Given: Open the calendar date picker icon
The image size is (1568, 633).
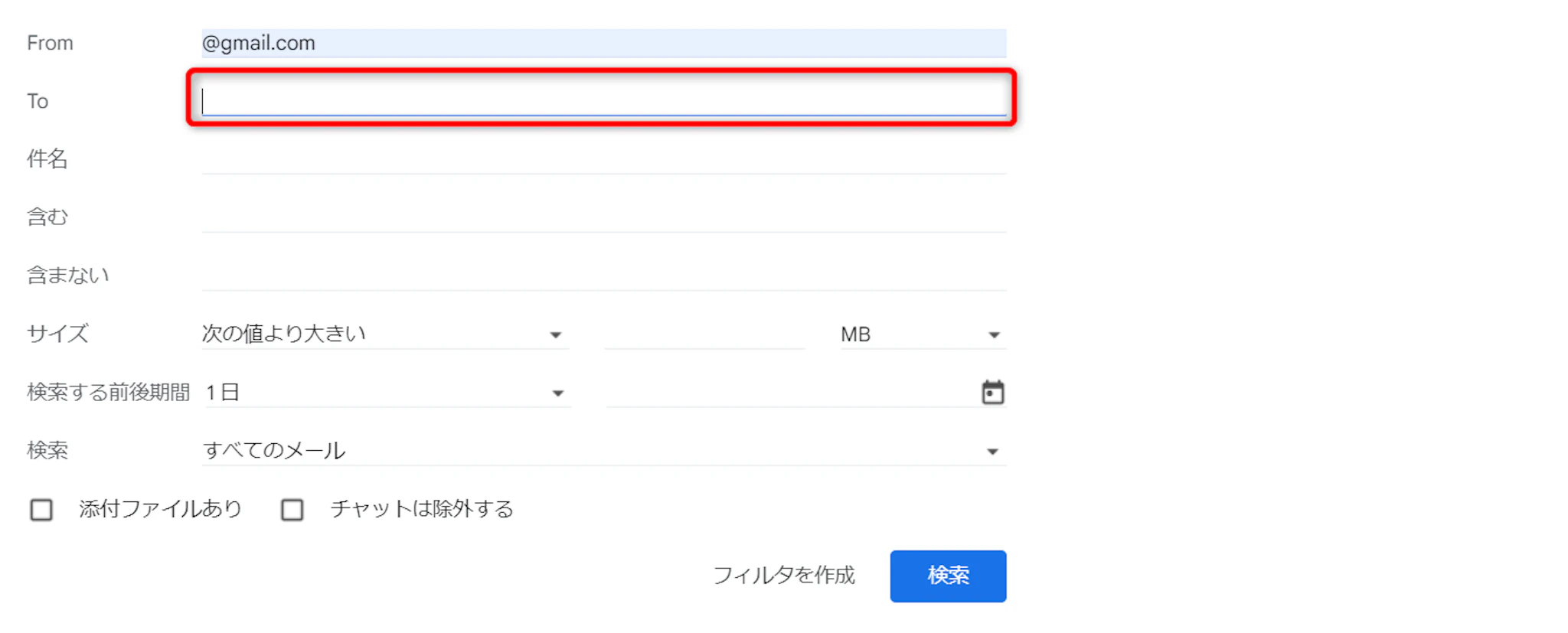Looking at the screenshot, I should [992, 393].
